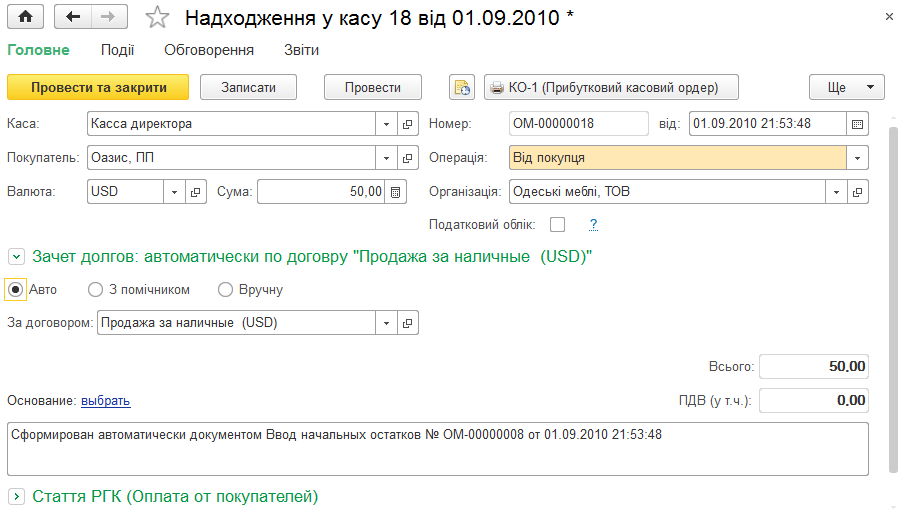
Task: Select the Авто radio option
Action: (x=16, y=289)
